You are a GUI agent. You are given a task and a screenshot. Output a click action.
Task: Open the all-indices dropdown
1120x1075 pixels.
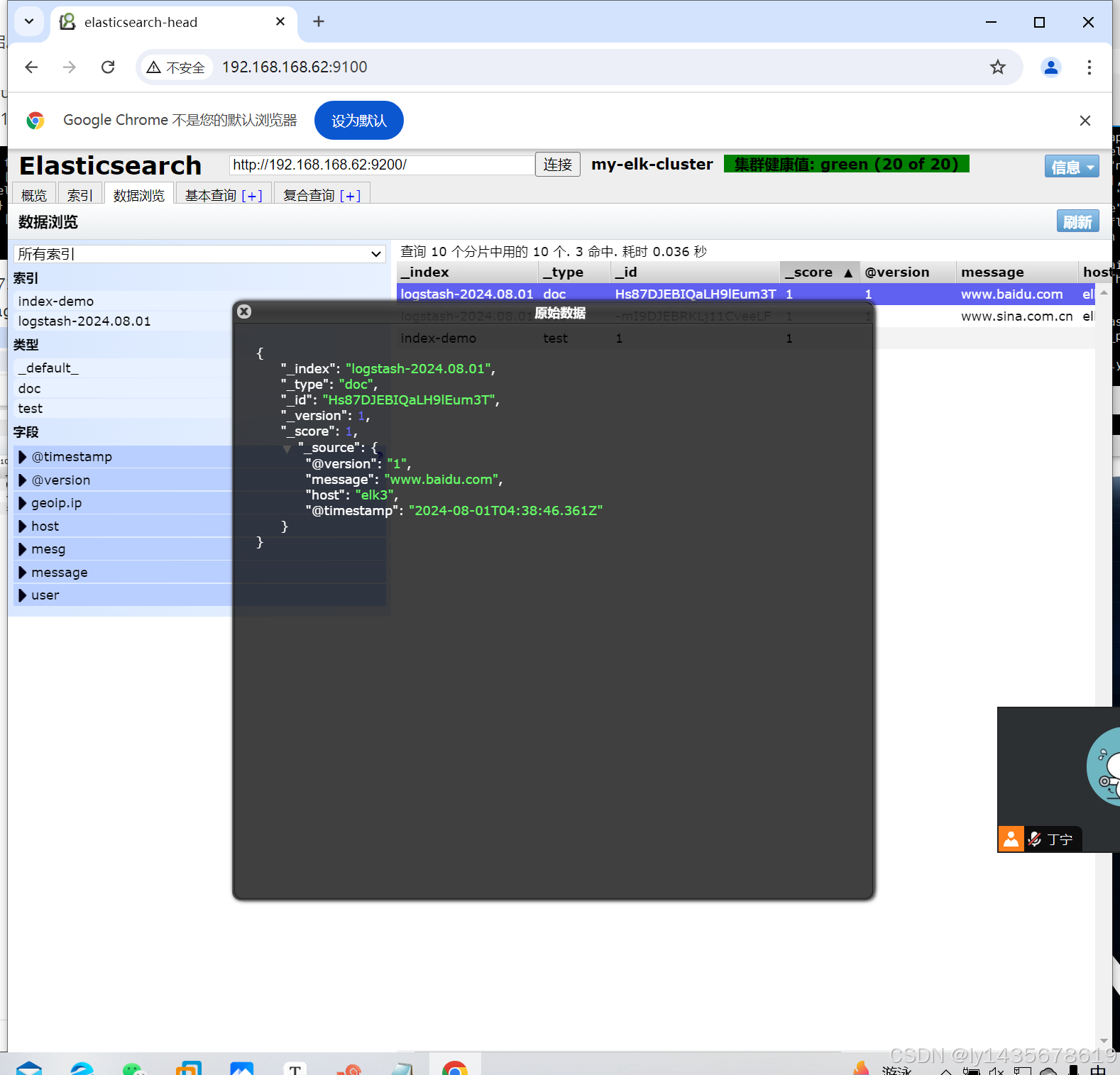click(199, 254)
